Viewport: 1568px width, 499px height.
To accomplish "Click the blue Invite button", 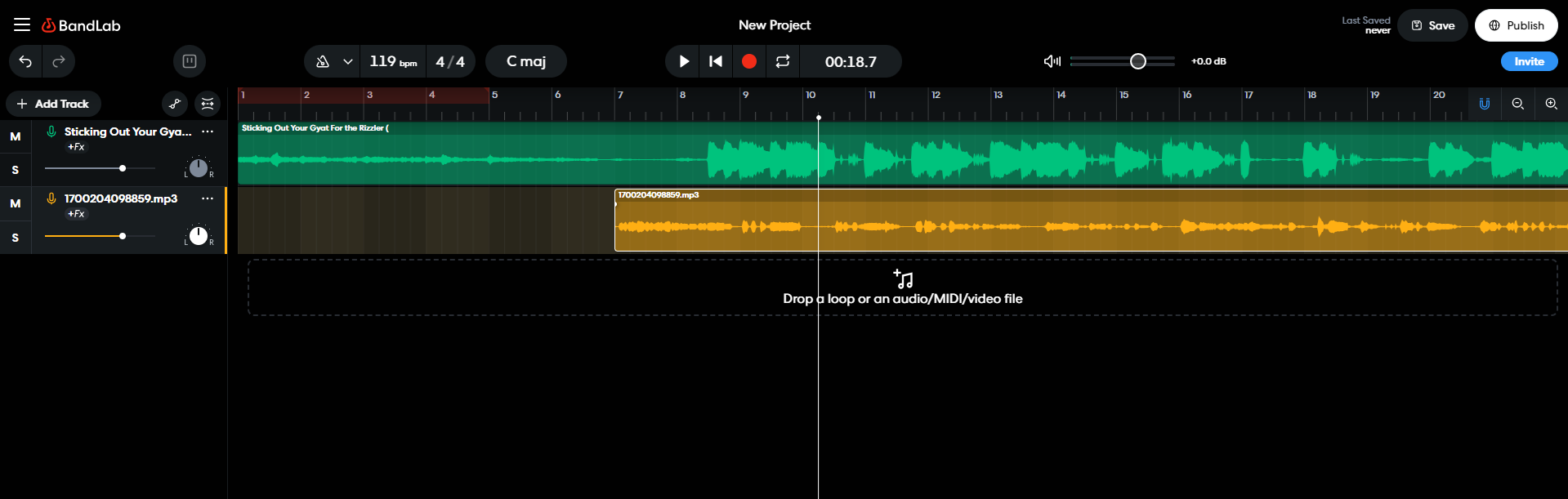I will click(x=1528, y=61).
